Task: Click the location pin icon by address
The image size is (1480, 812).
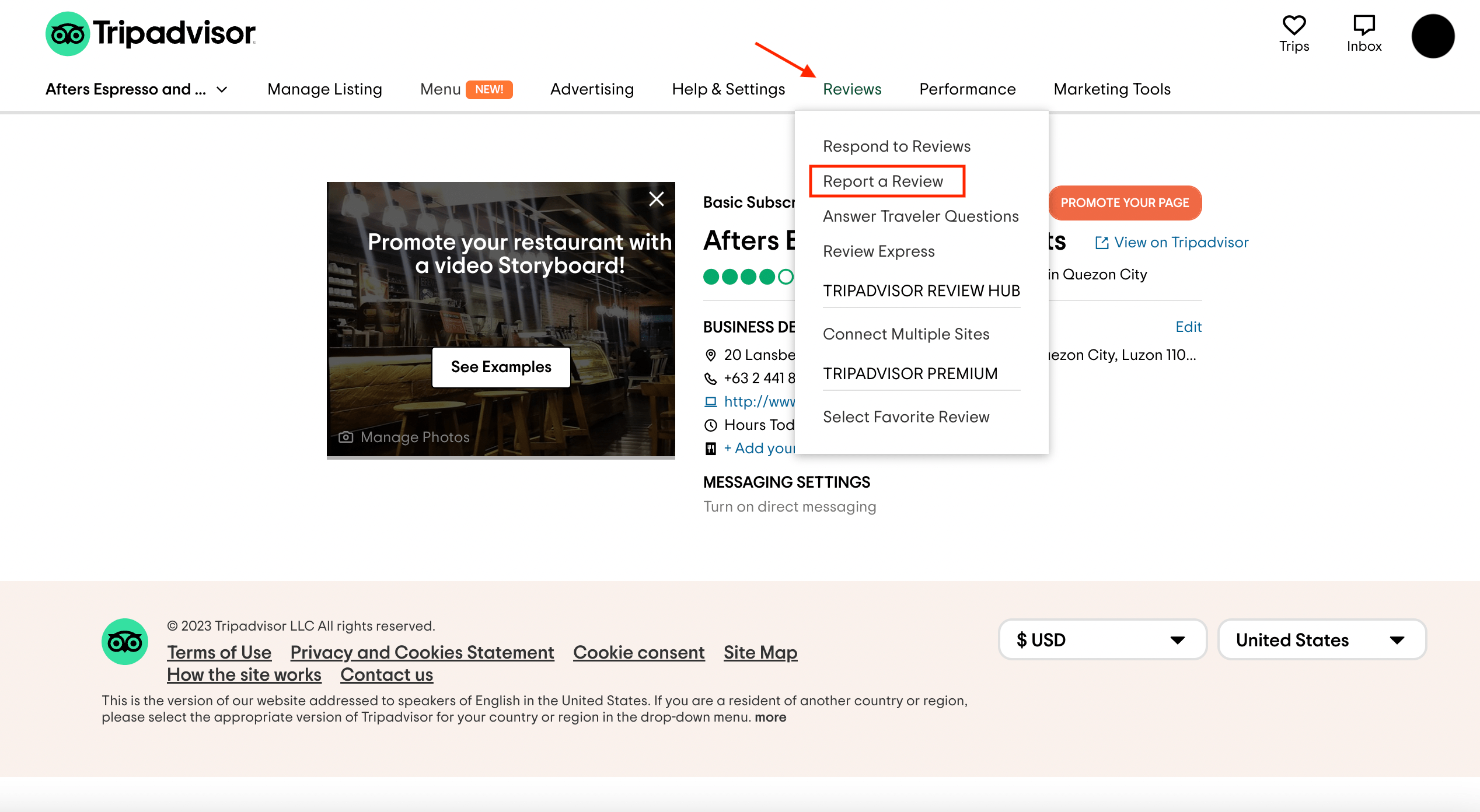Action: tap(710, 355)
